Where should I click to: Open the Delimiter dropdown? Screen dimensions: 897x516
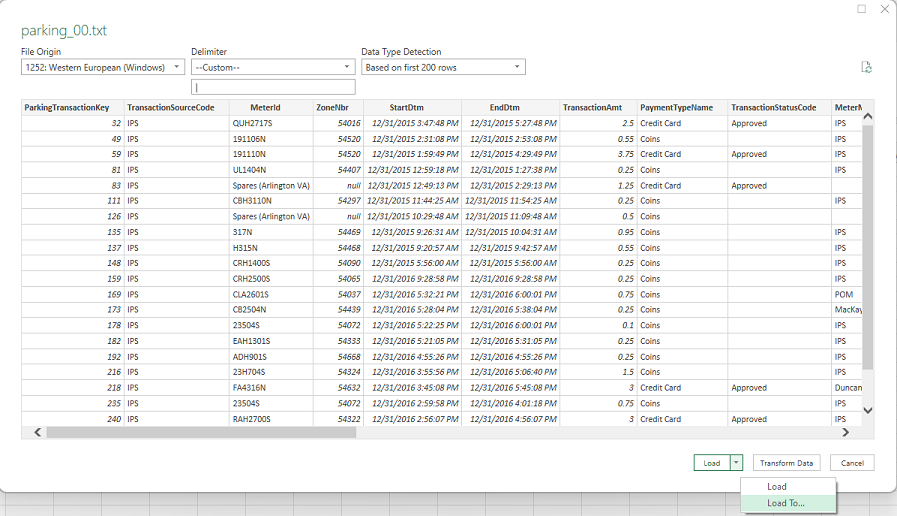pyautogui.click(x=272, y=67)
